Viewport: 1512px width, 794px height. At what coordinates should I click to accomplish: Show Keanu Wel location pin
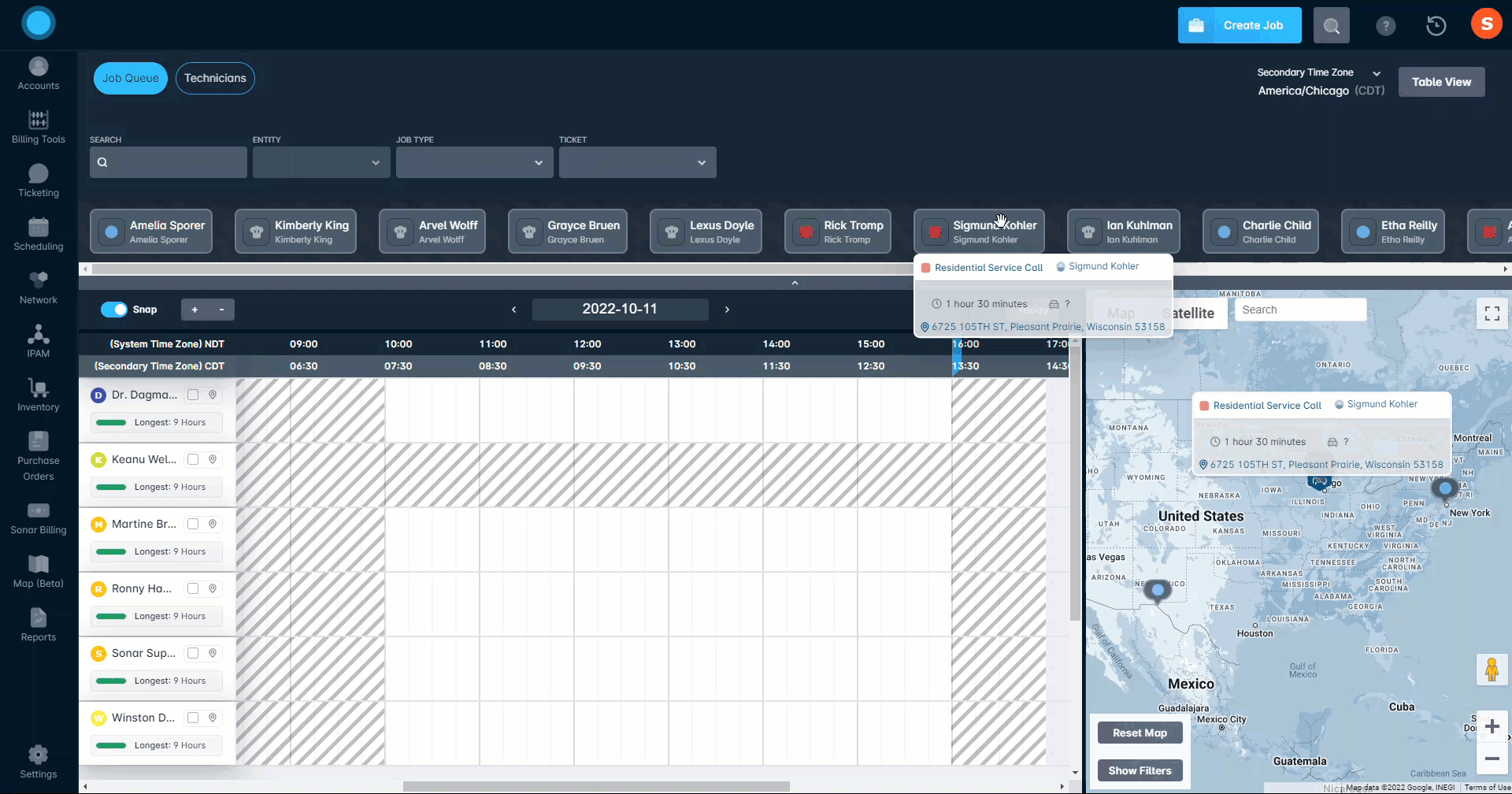point(213,459)
